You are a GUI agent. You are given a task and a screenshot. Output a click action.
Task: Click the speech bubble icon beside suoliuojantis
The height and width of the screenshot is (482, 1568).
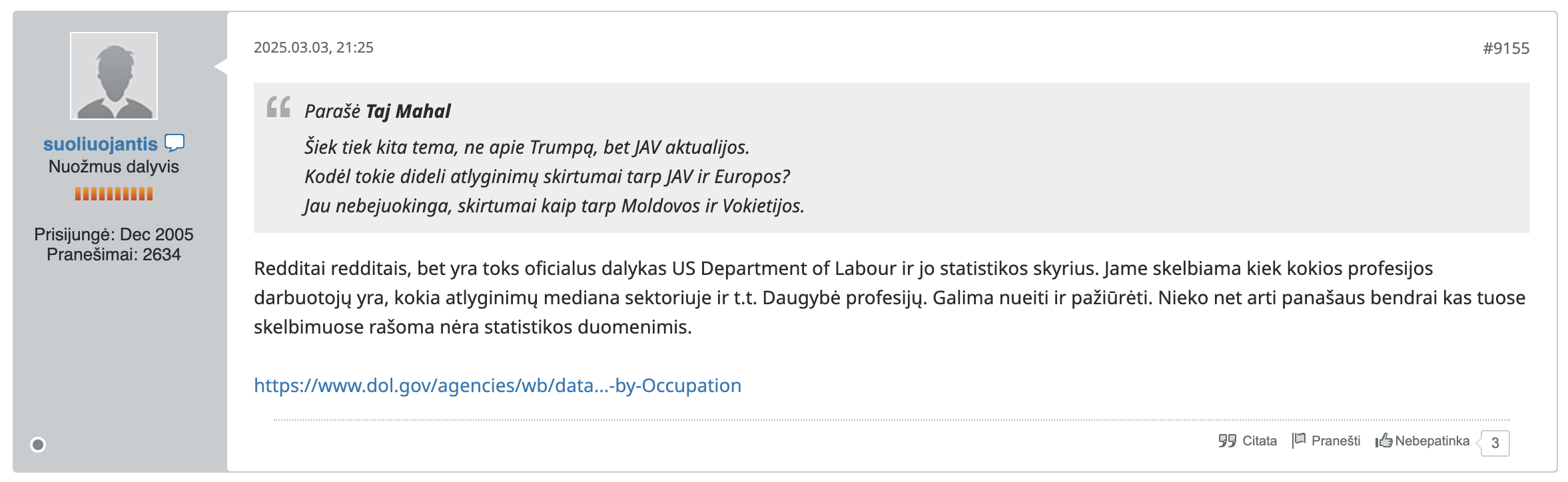coord(175,143)
